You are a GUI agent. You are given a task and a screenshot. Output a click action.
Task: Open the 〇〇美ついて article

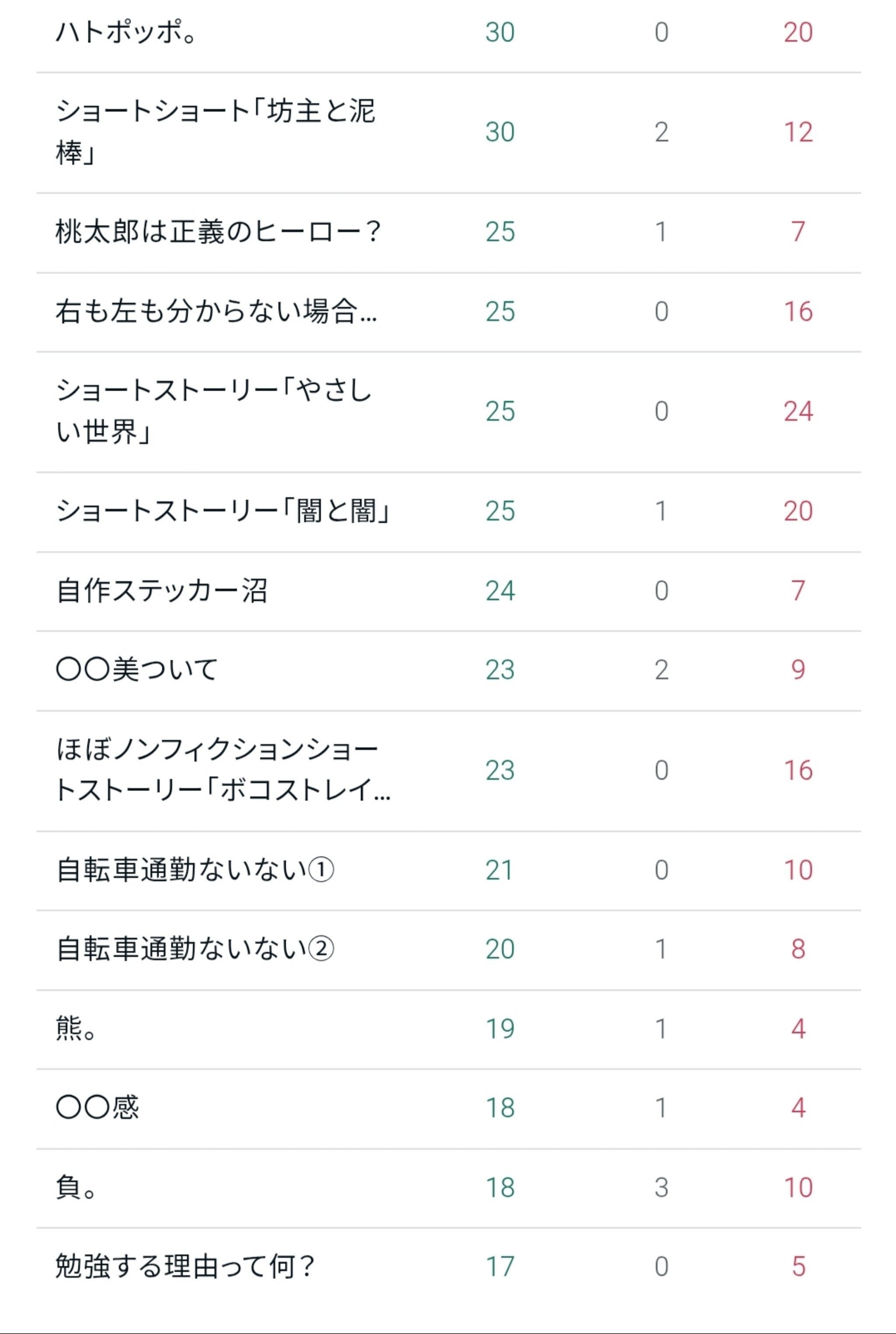click(136, 670)
